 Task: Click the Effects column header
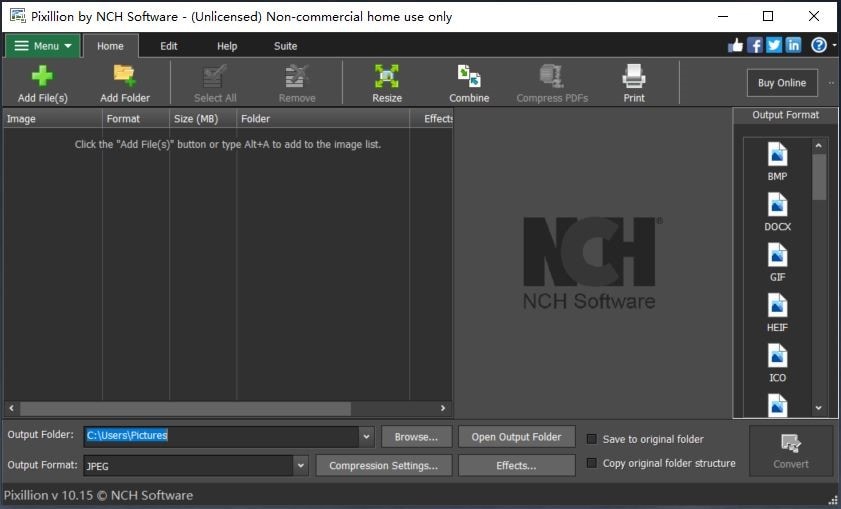click(x=432, y=119)
